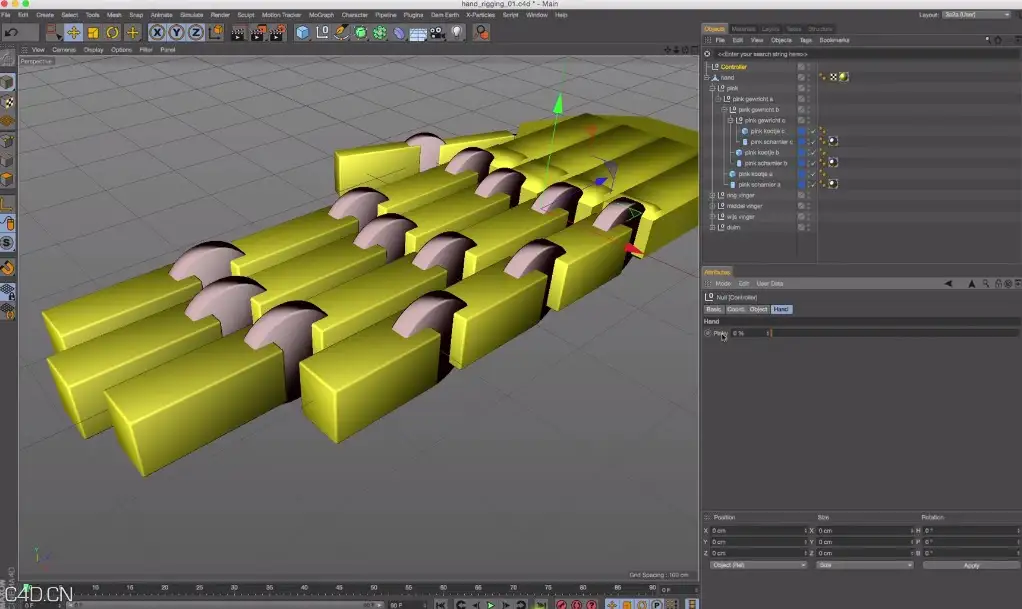Screen dimensions: 1022x609
Task: Collapse pink gewricht a group
Action: (718, 99)
